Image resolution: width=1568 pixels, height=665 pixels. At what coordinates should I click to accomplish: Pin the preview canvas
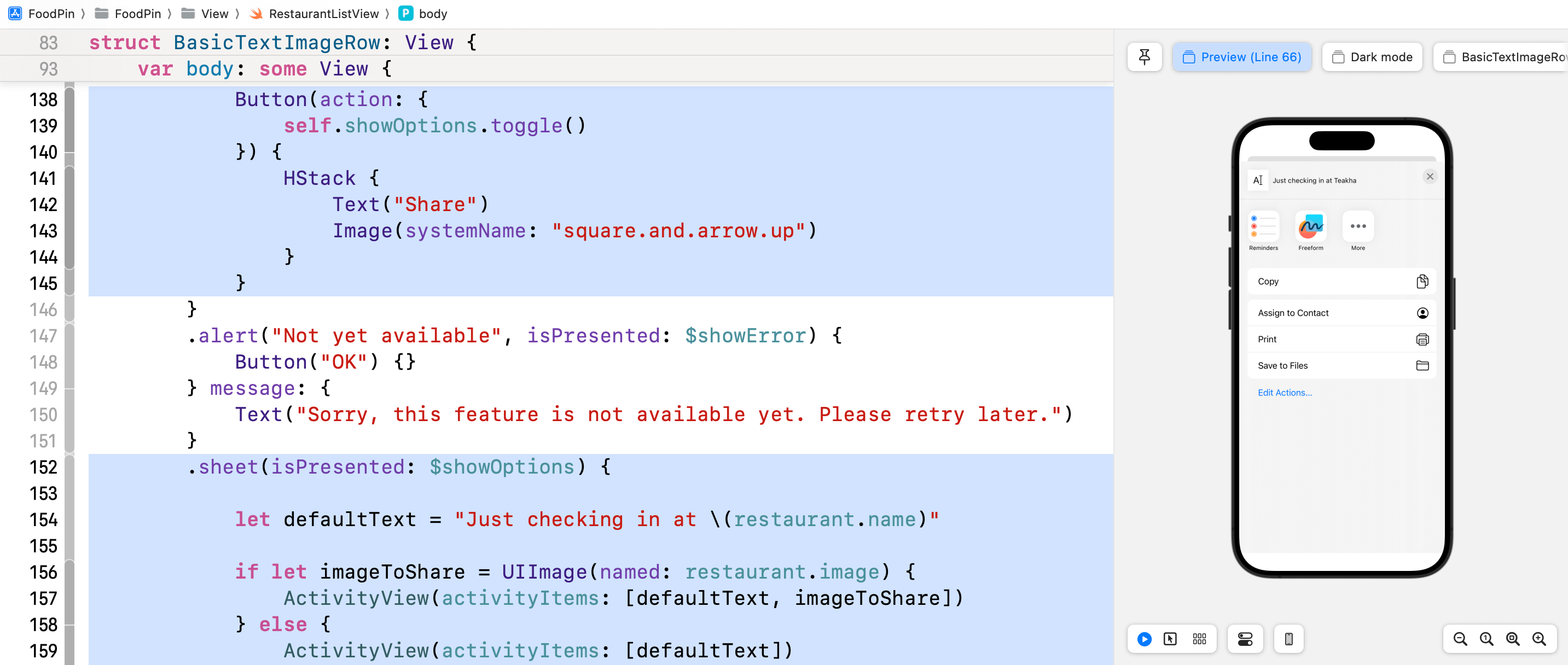(1144, 57)
